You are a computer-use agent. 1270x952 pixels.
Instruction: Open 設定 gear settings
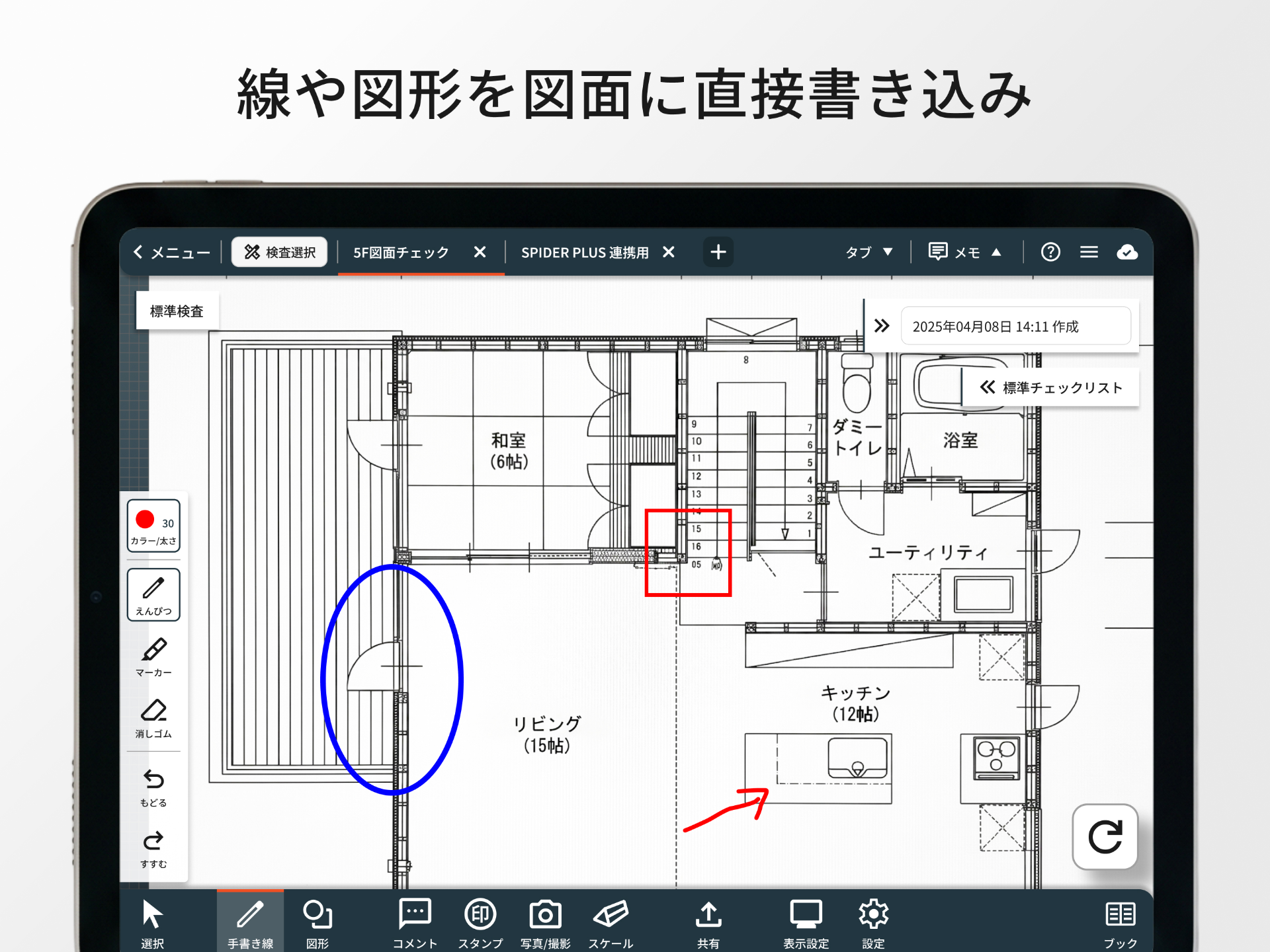873,923
